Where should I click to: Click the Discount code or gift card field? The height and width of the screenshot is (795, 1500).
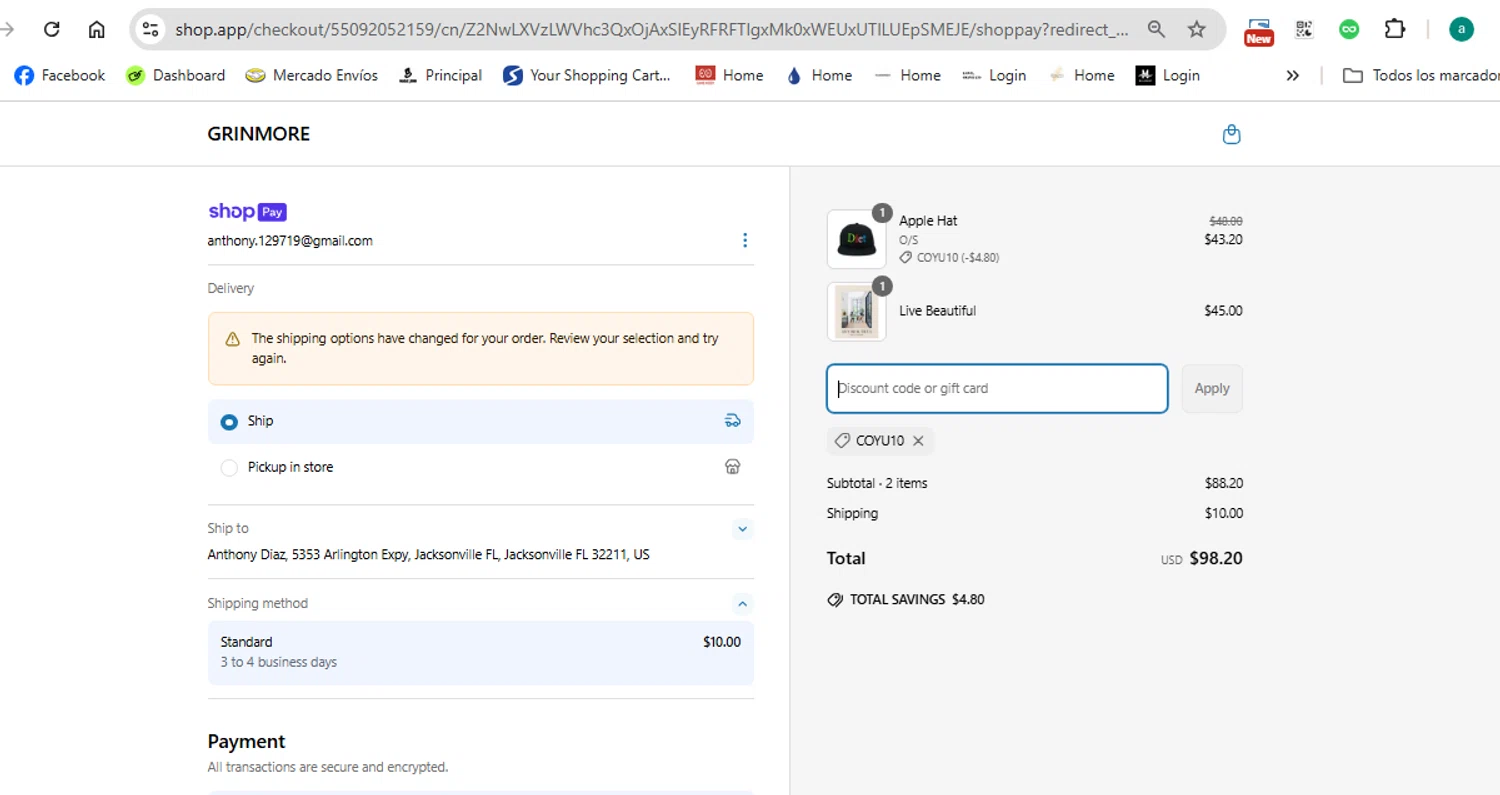[997, 388]
